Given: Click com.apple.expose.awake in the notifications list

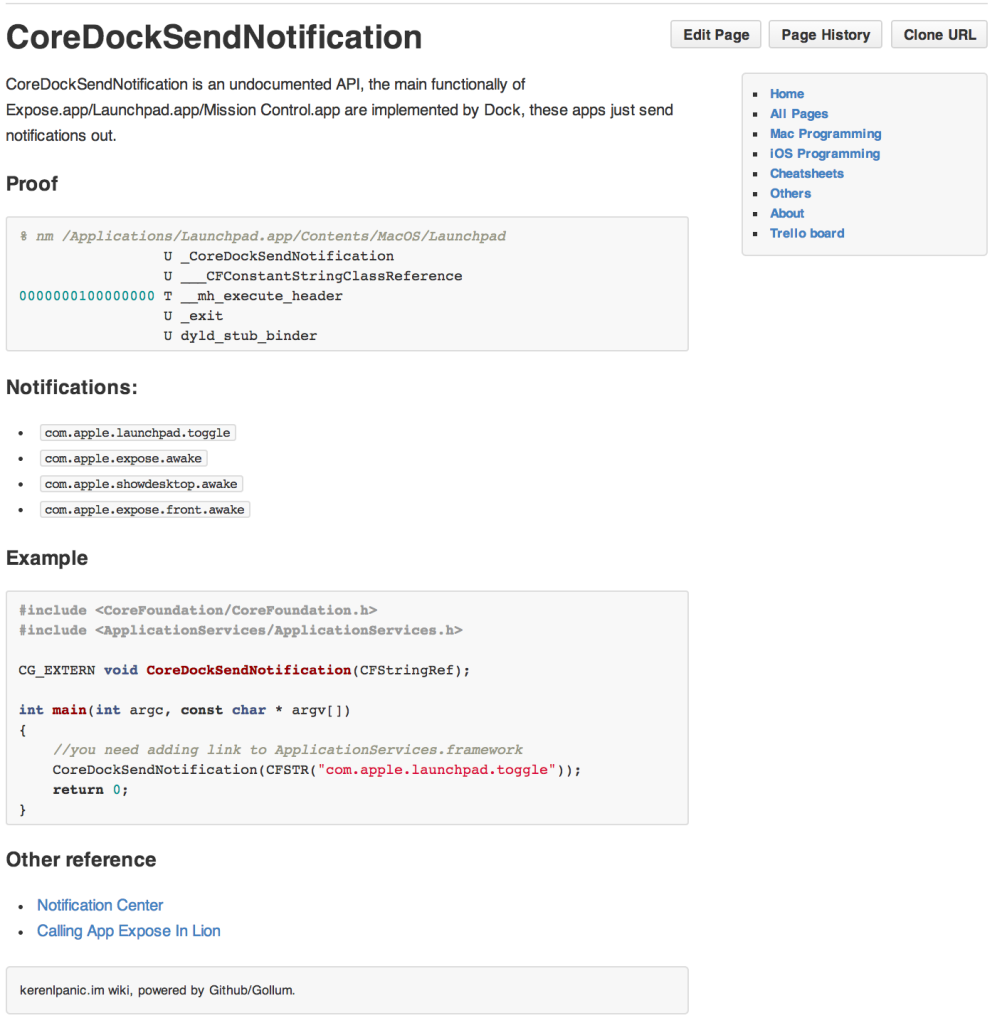Looking at the screenshot, I should tap(123, 459).
